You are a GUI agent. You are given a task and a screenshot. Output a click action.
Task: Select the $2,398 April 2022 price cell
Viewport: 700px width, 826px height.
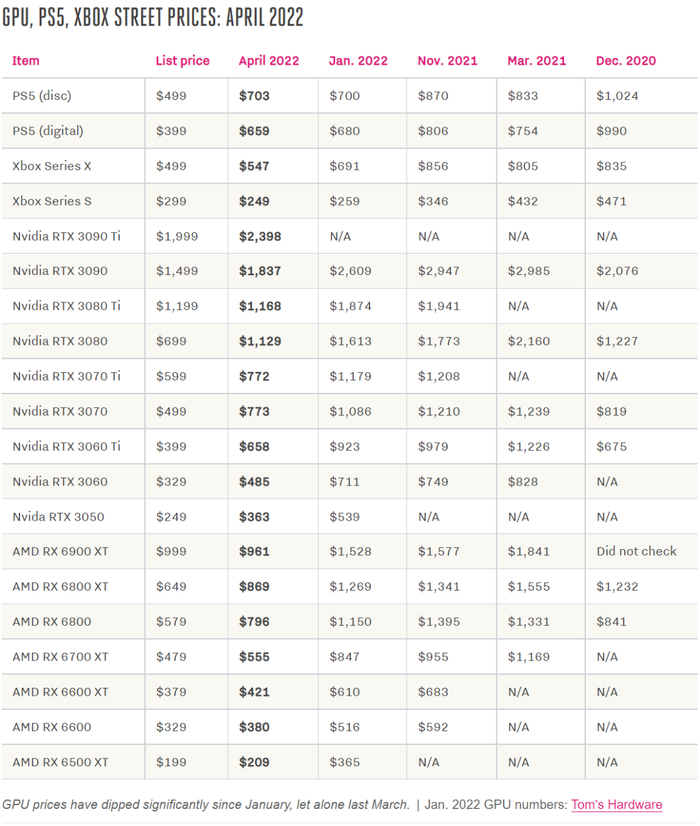point(260,236)
